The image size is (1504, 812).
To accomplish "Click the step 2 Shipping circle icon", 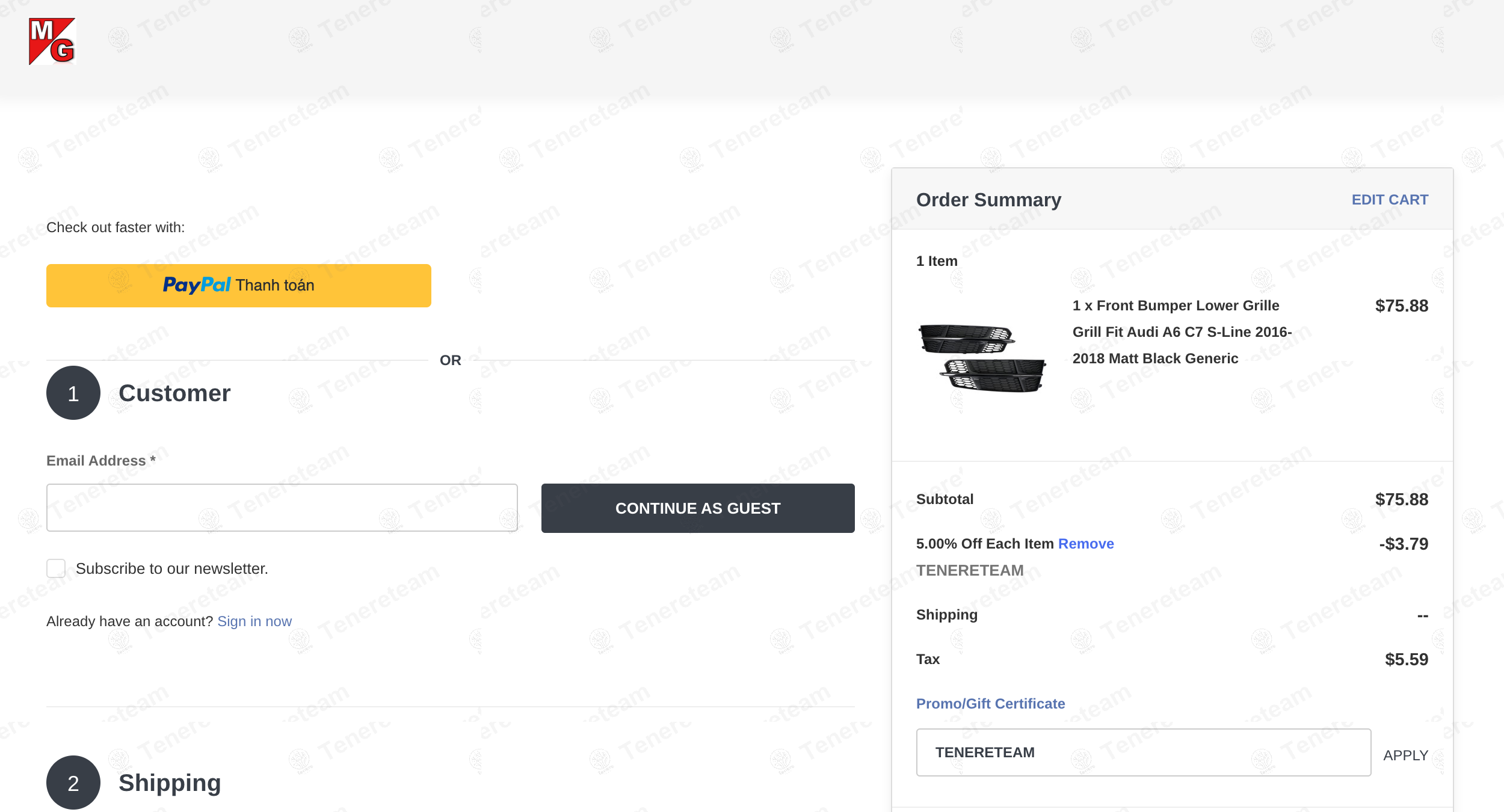I will [x=73, y=783].
